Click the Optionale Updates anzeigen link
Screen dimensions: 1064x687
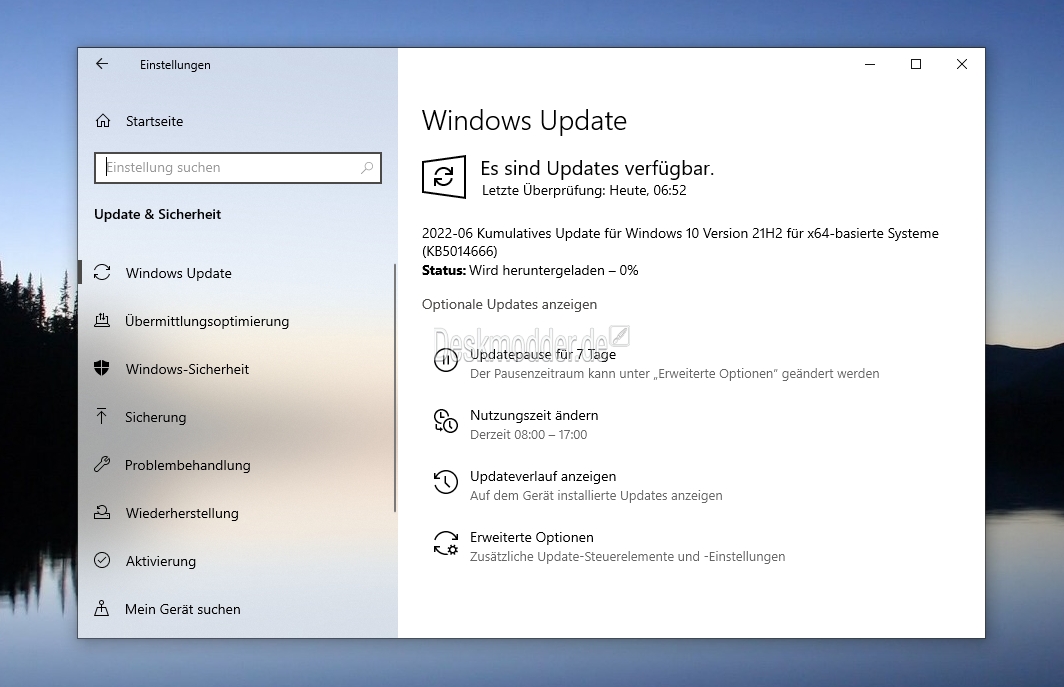tap(509, 304)
